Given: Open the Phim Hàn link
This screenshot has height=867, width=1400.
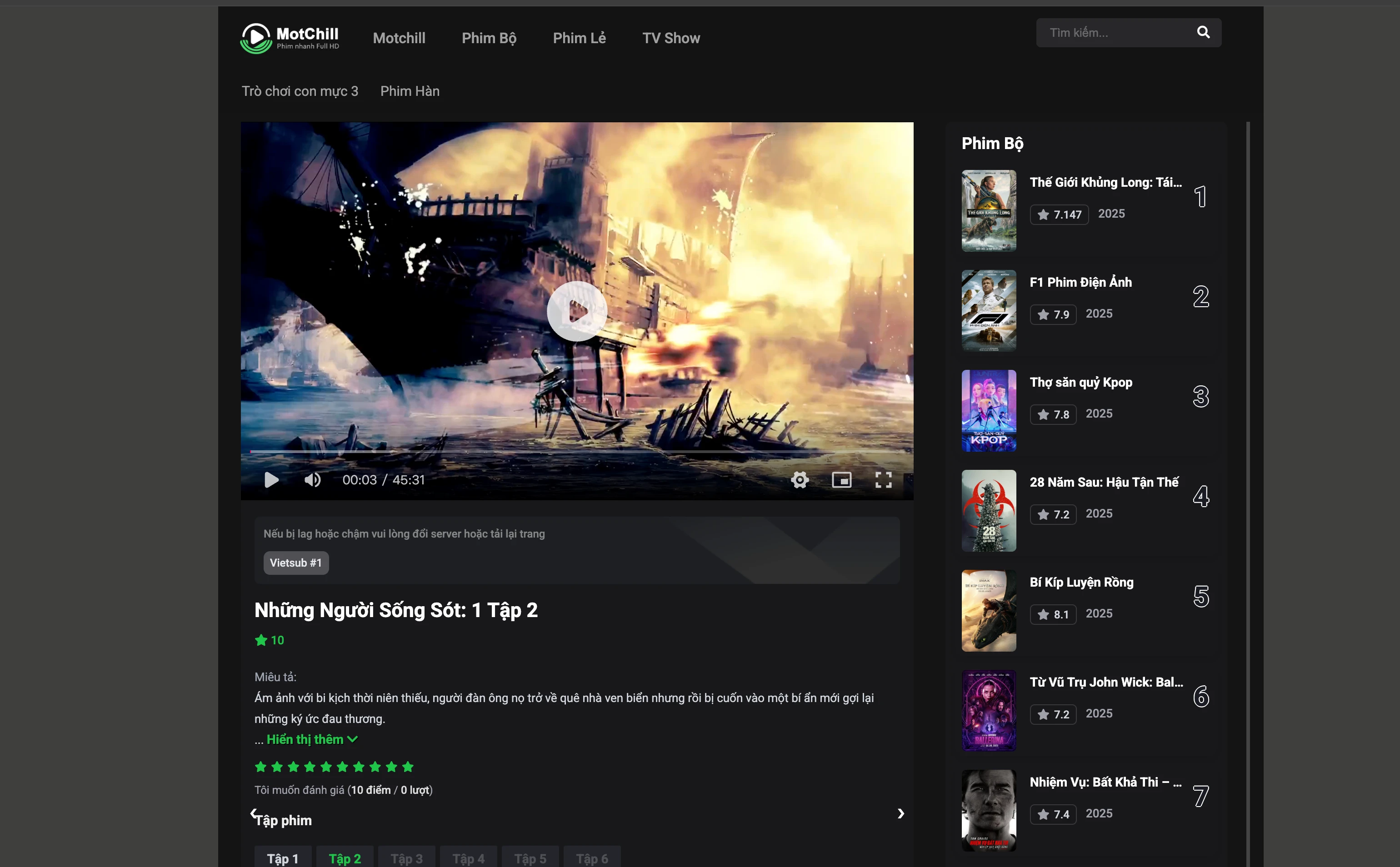Looking at the screenshot, I should click(409, 90).
